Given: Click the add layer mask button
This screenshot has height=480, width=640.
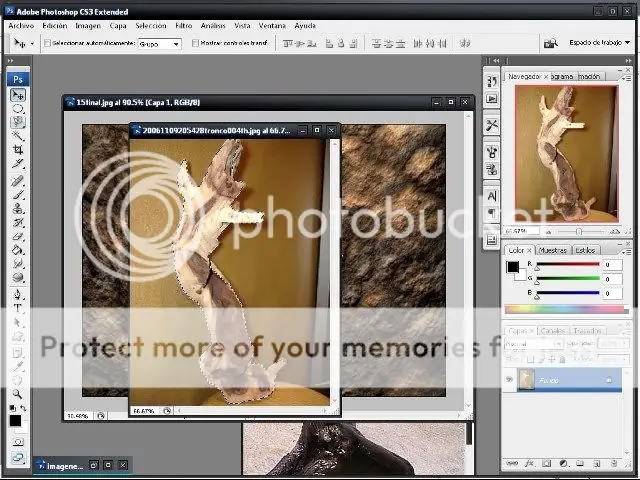Looking at the screenshot, I should [546, 463].
